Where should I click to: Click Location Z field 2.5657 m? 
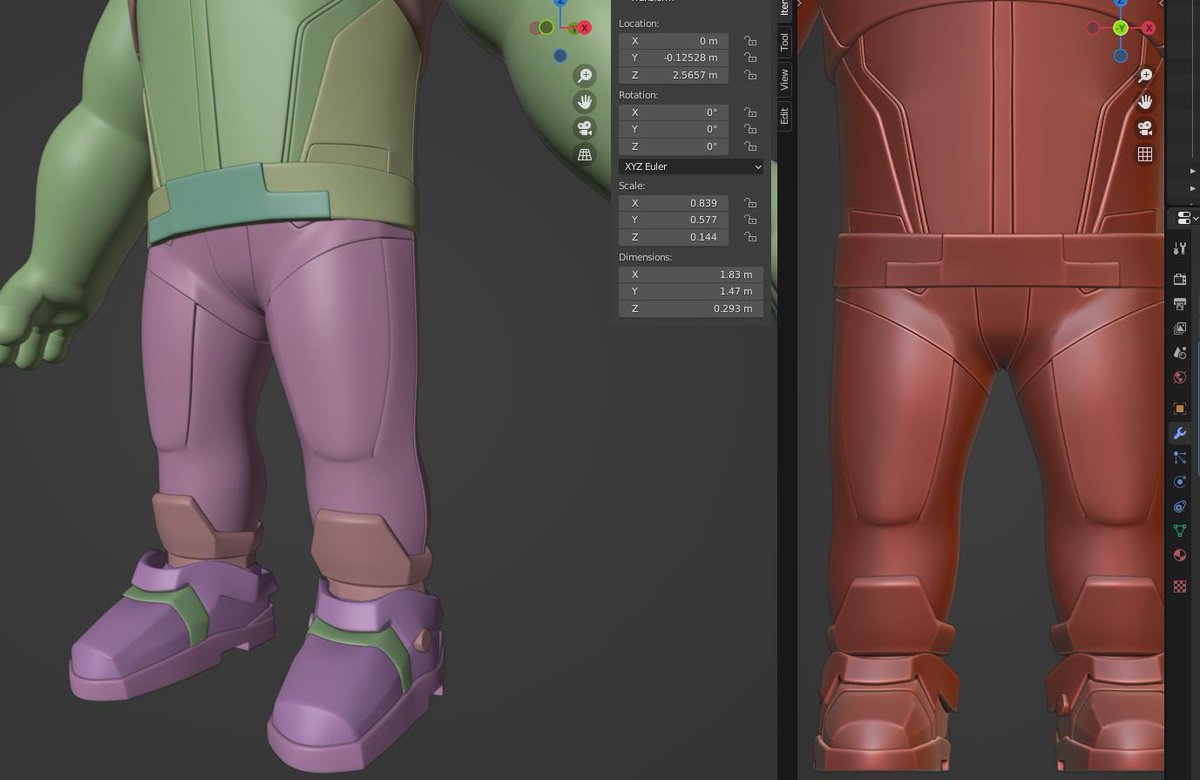[x=674, y=75]
